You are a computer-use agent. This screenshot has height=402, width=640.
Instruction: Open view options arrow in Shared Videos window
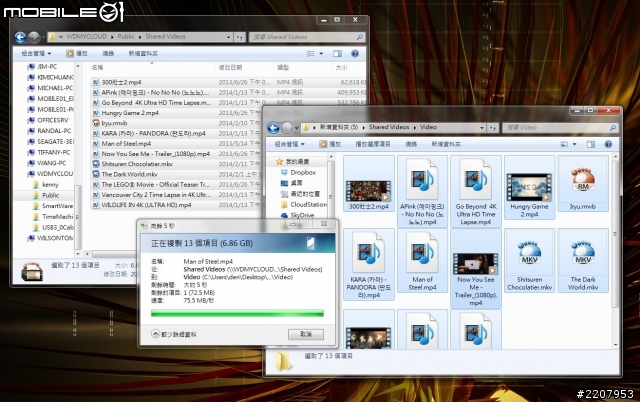(x=321, y=53)
